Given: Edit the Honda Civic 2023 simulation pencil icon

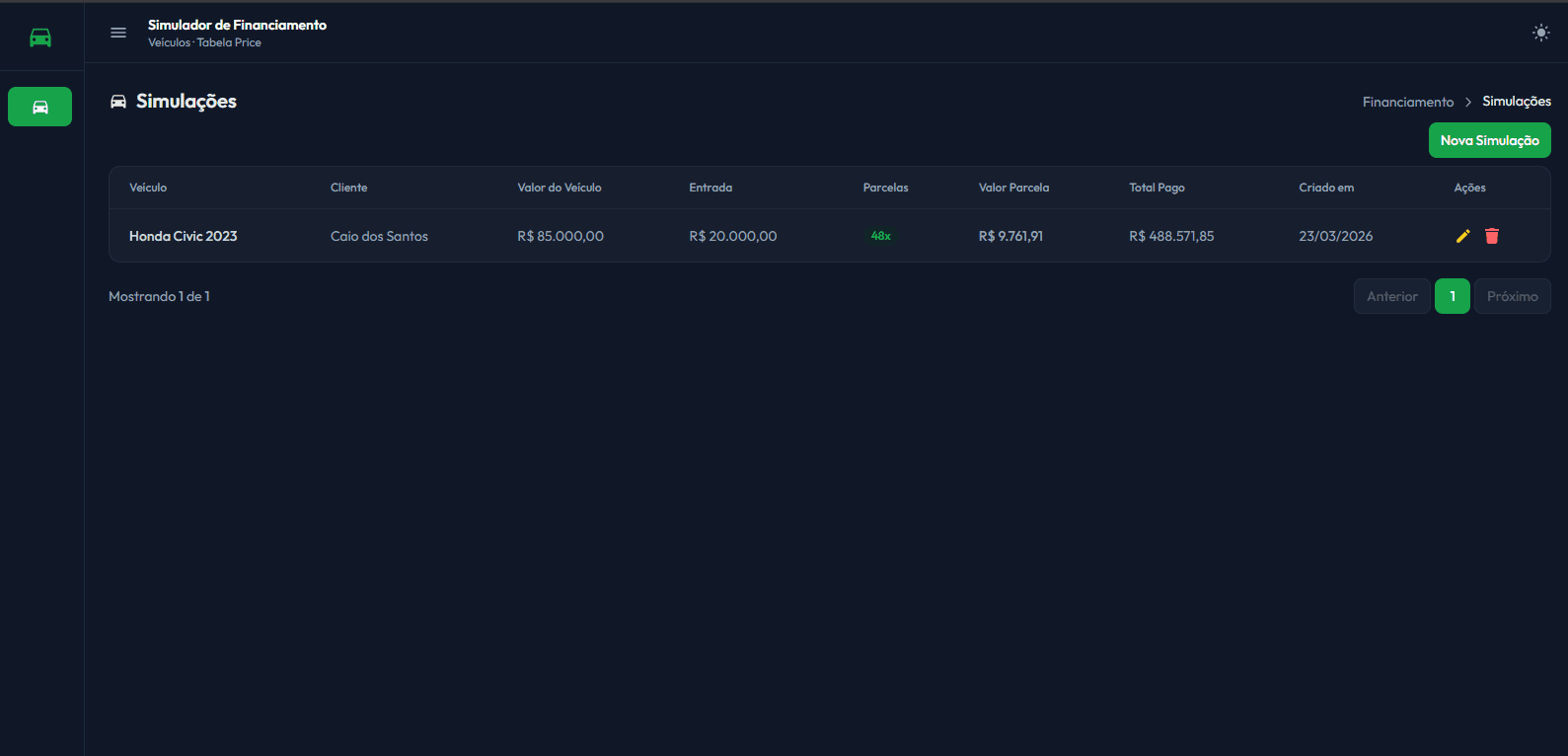Looking at the screenshot, I should [1462, 236].
